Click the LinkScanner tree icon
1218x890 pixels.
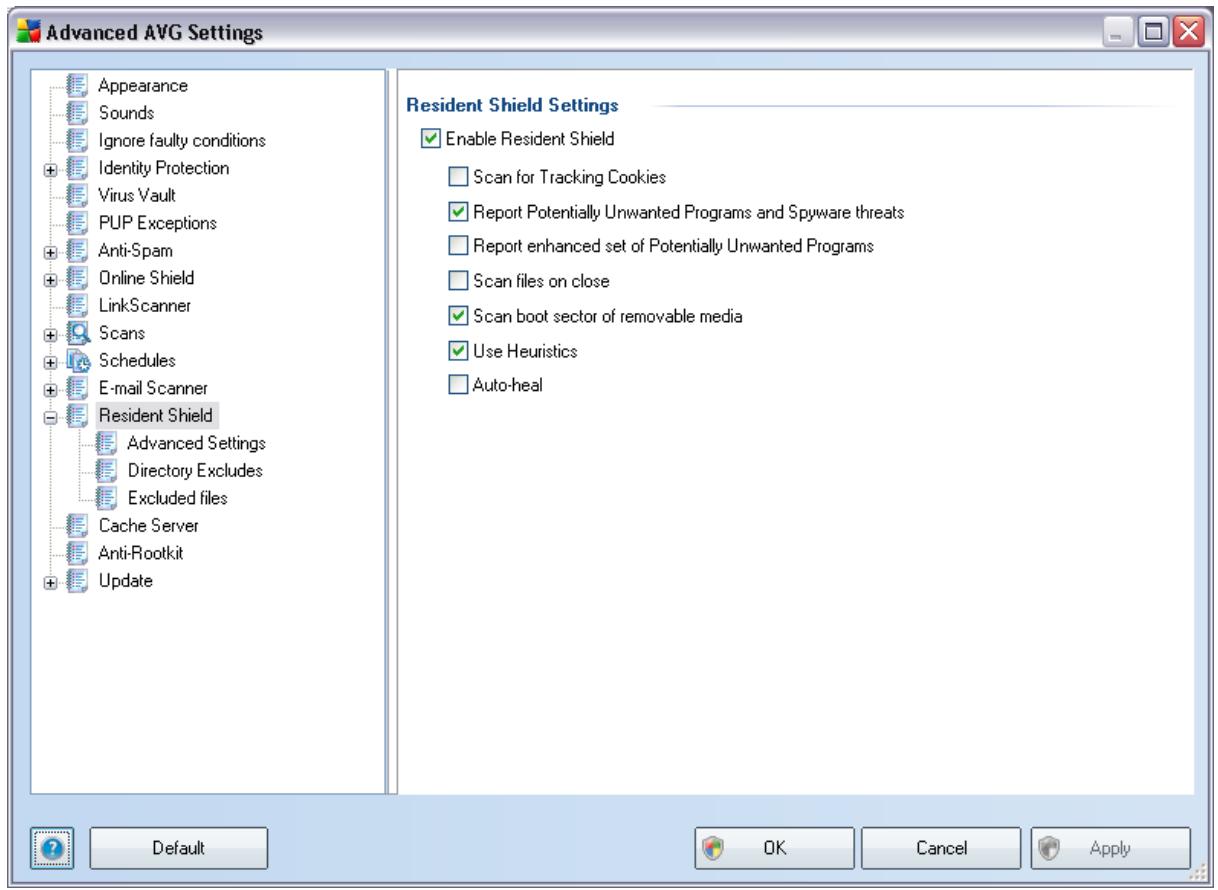coord(79,304)
